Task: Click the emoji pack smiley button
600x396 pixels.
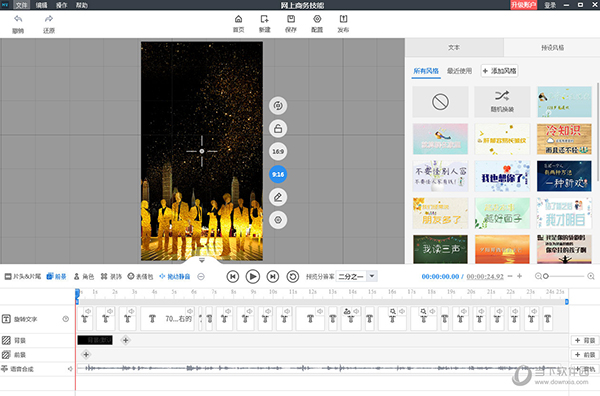Action: [140, 276]
